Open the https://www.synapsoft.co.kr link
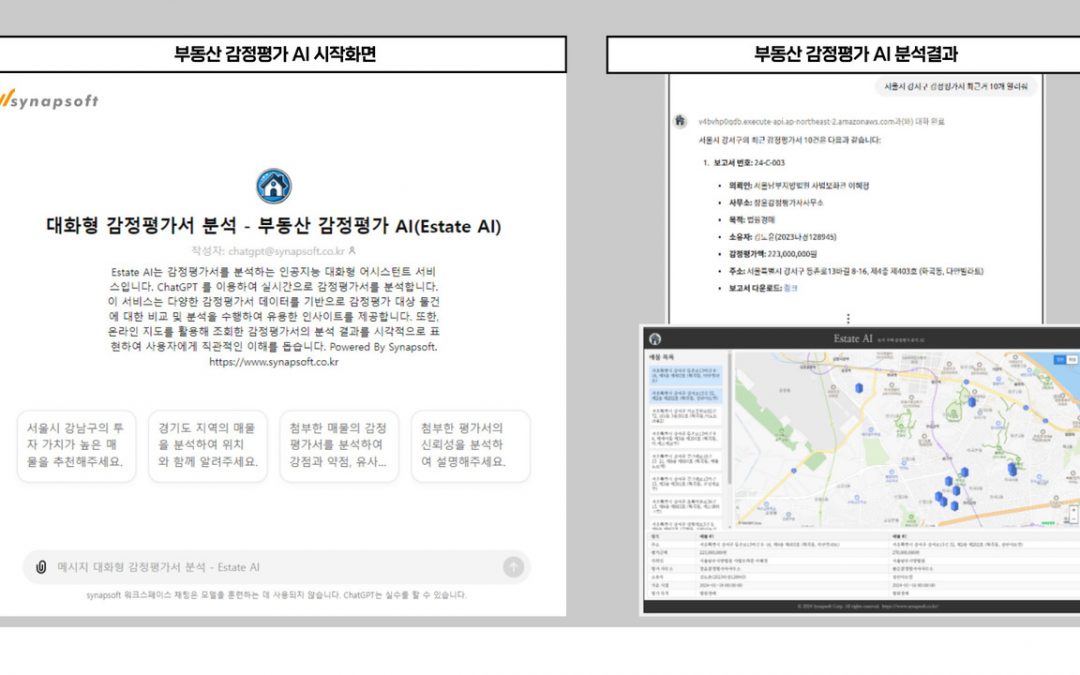 click(273, 362)
